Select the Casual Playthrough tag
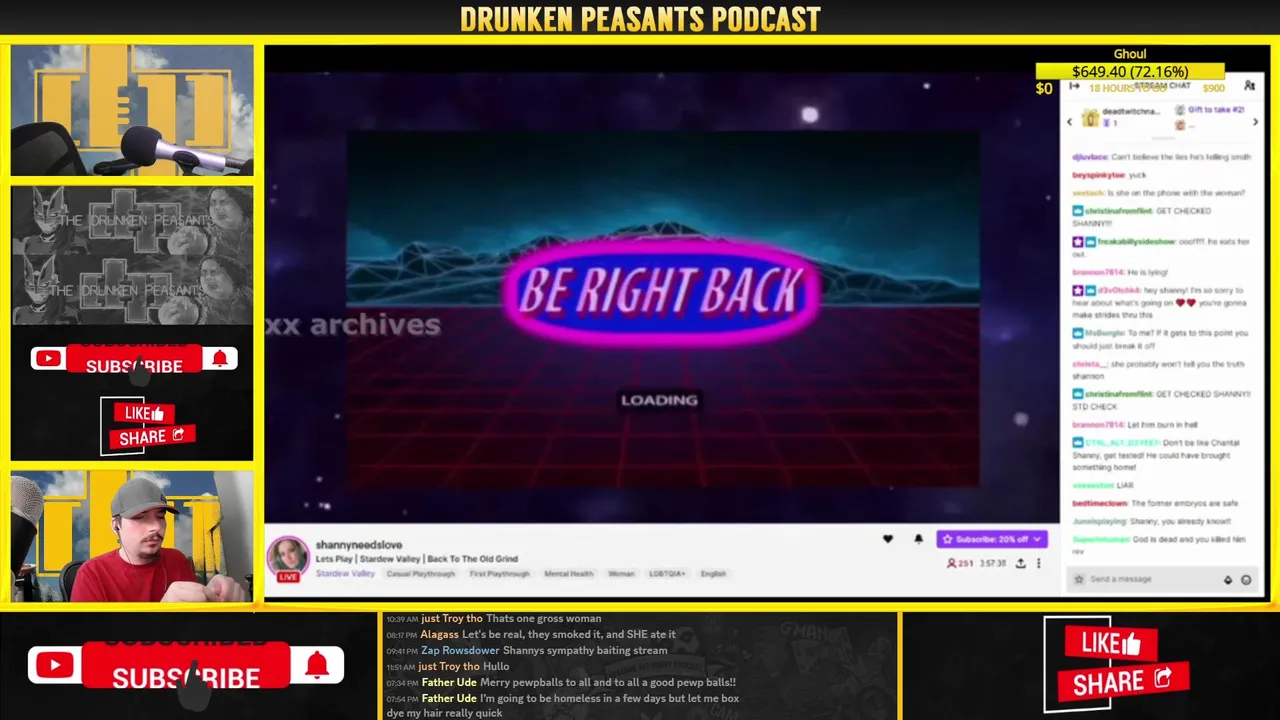The image size is (1280, 720). pyautogui.click(x=420, y=574)
